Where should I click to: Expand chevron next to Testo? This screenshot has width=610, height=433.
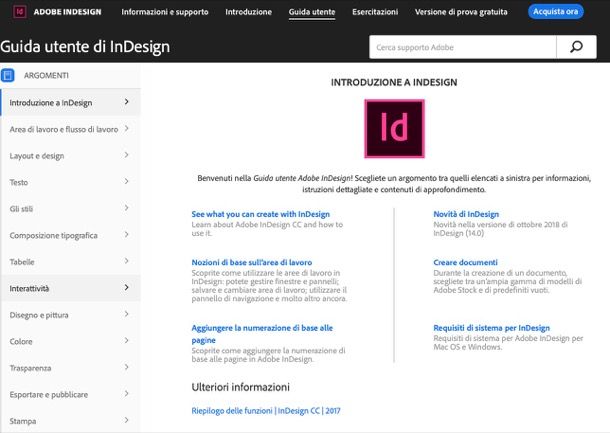pos(126,181)
